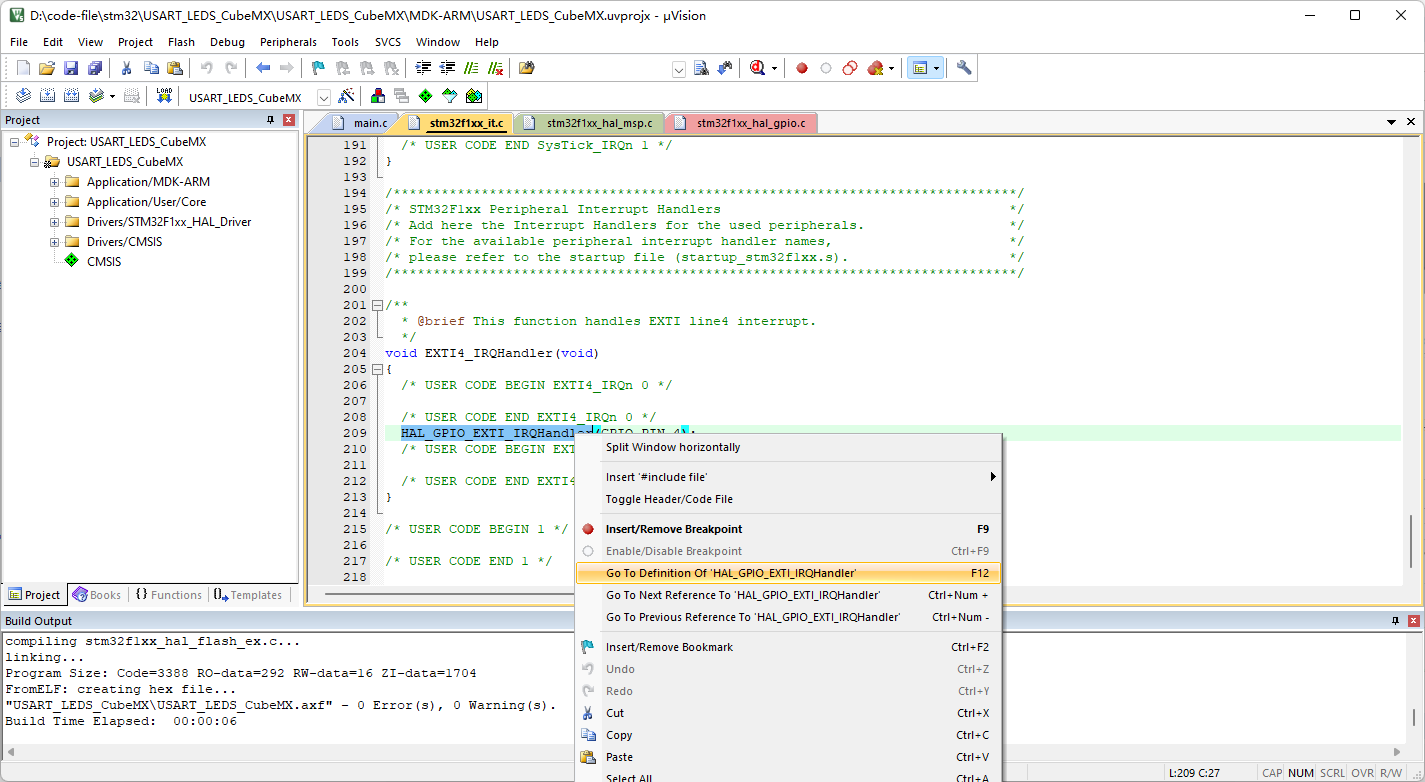Close the Project panel with red X
Screen dimensions: 1425x782
(x=289, y=120)
